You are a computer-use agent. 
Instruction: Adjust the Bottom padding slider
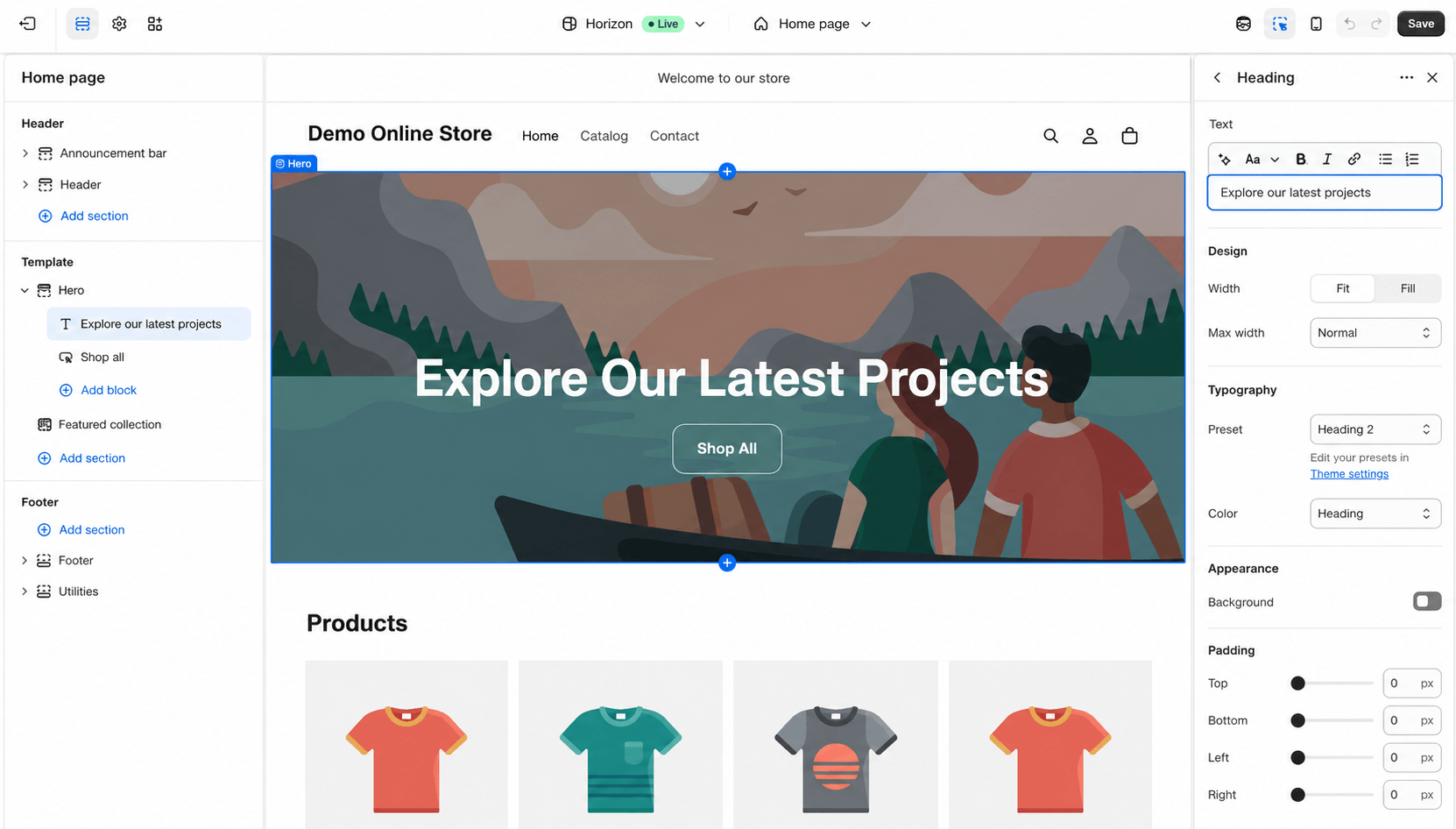click(1332, 720)
